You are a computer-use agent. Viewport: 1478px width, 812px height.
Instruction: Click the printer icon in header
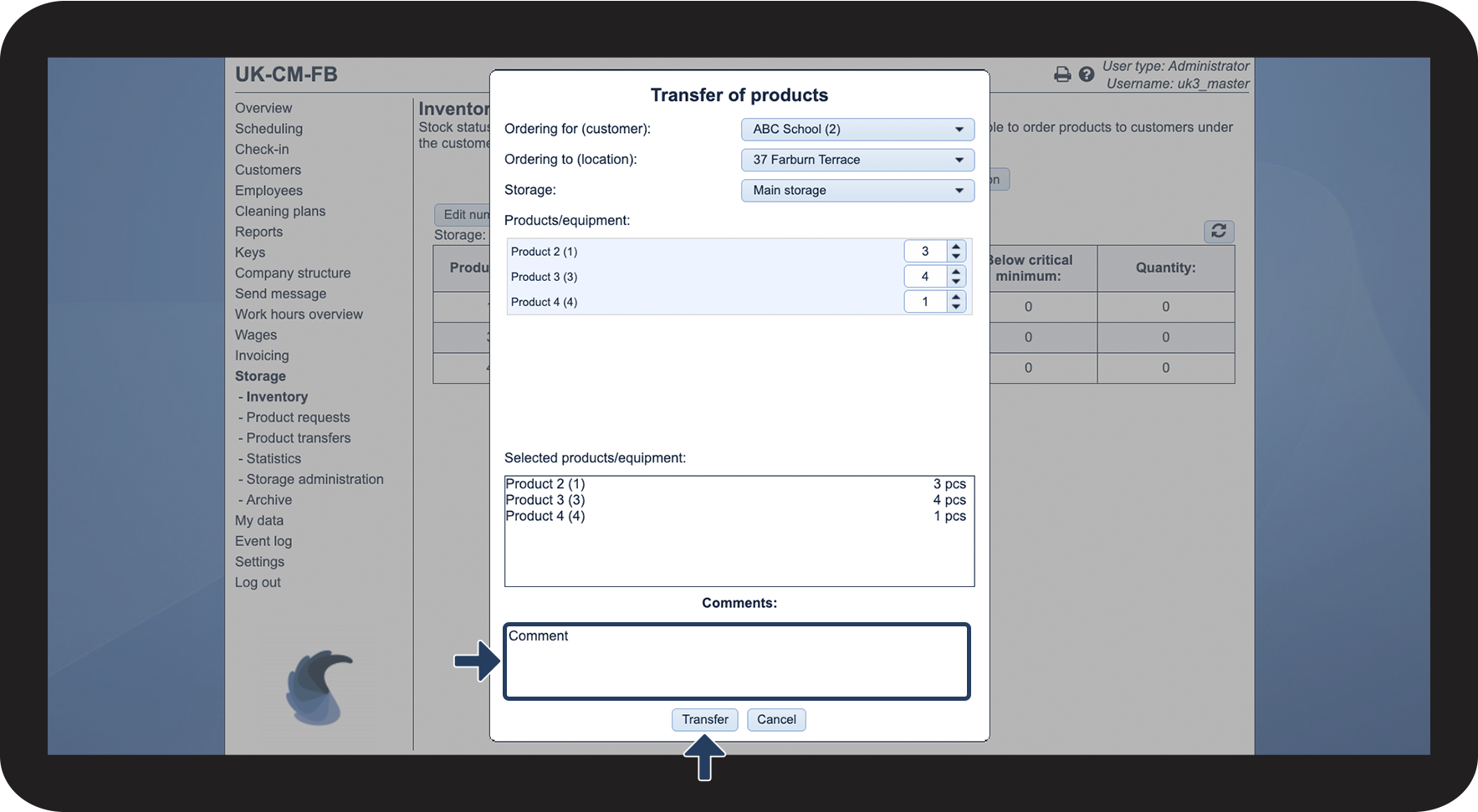(x=1062, y=74)
